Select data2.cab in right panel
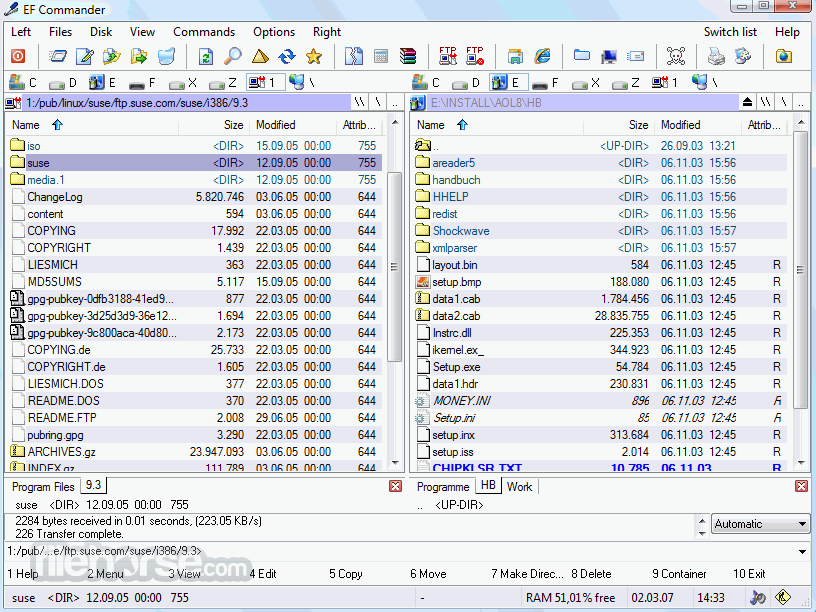 click(x=601, y=316)
